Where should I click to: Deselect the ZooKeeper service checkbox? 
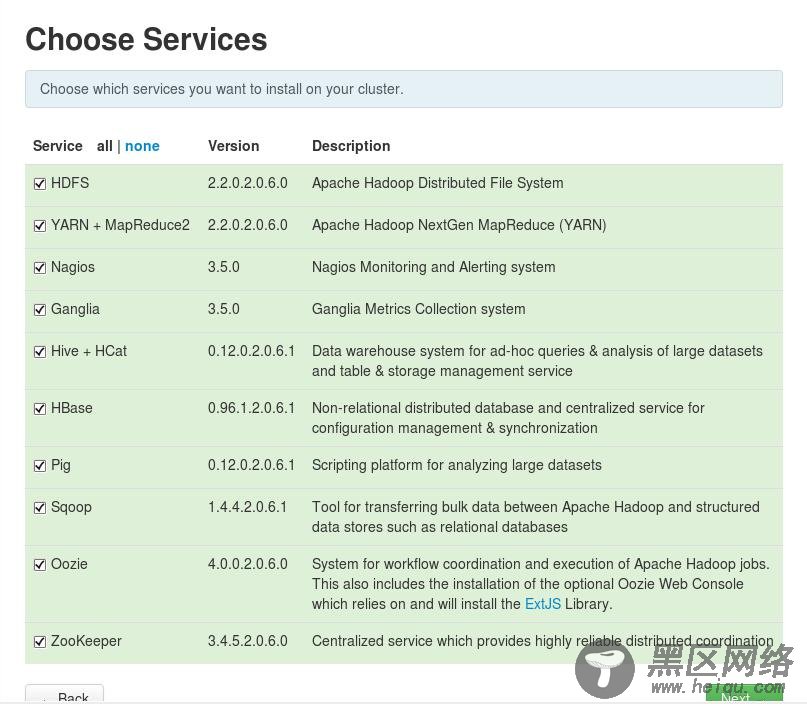[40, 642]
